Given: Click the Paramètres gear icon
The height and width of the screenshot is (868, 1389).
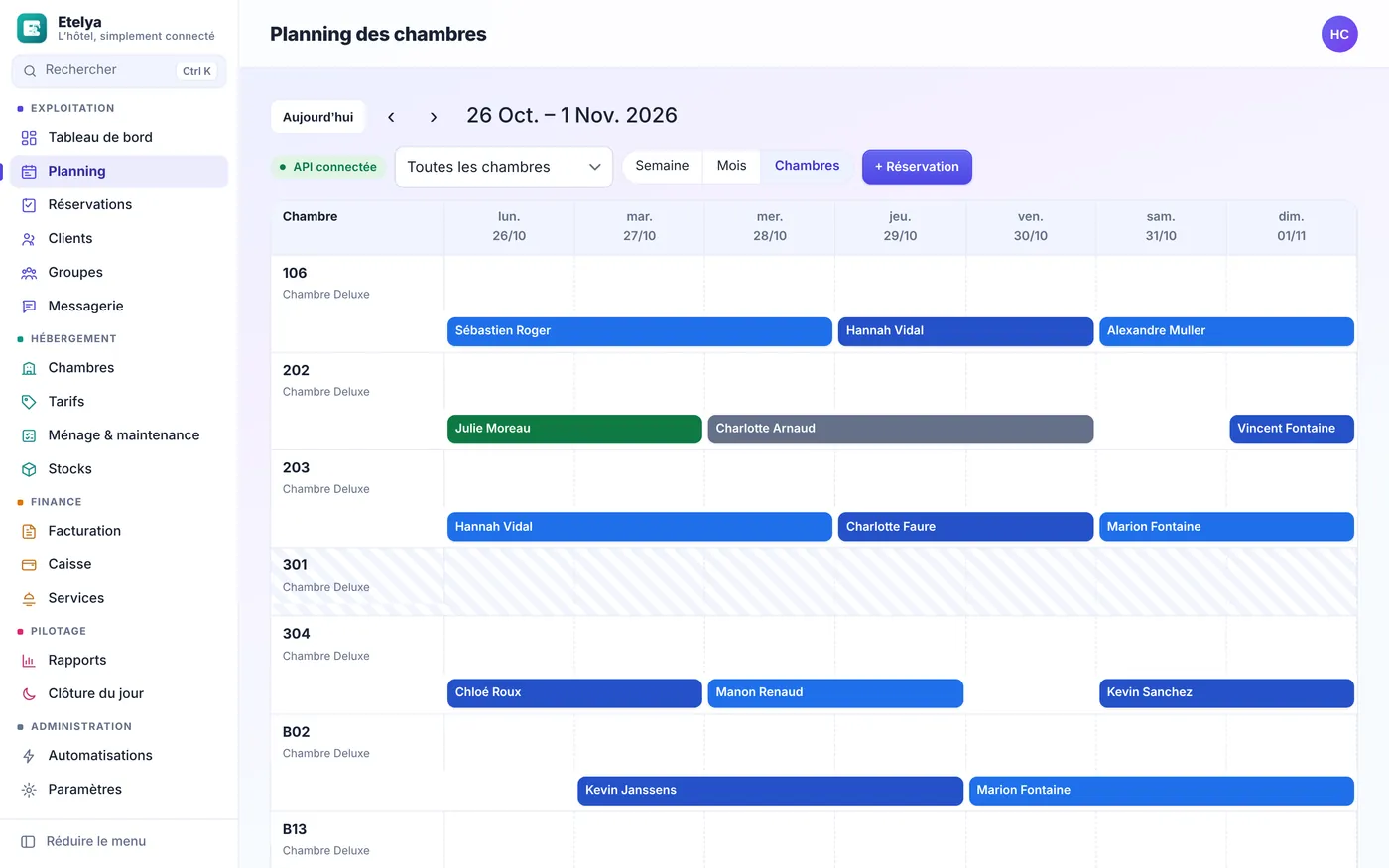Looking at the screenshot, I should (29, 790).
